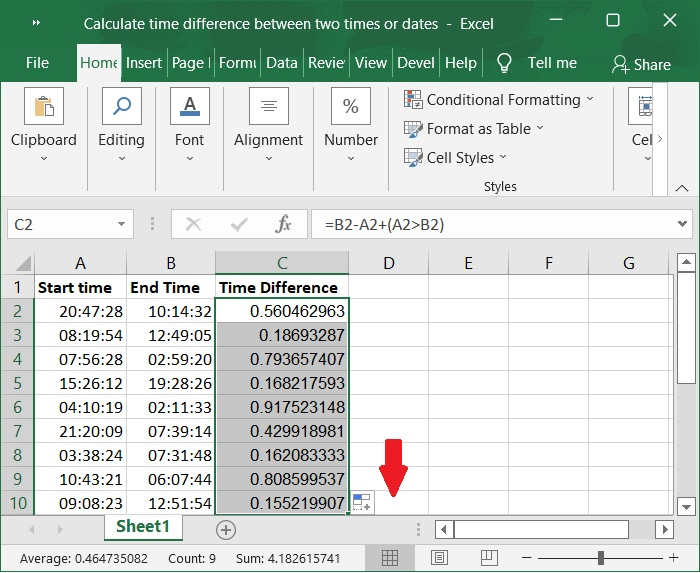Open the Clipboard paste group icon
Image resolution: width=700 pixels, height=573 pixels.
click(x=43, y=107)
